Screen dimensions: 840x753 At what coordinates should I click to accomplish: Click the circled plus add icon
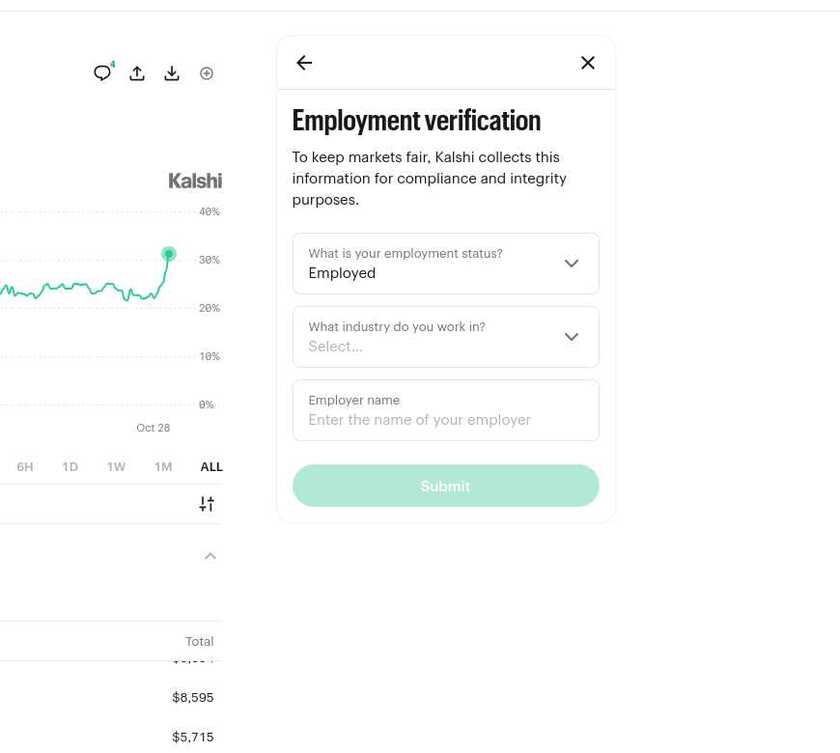pos(206,73)
